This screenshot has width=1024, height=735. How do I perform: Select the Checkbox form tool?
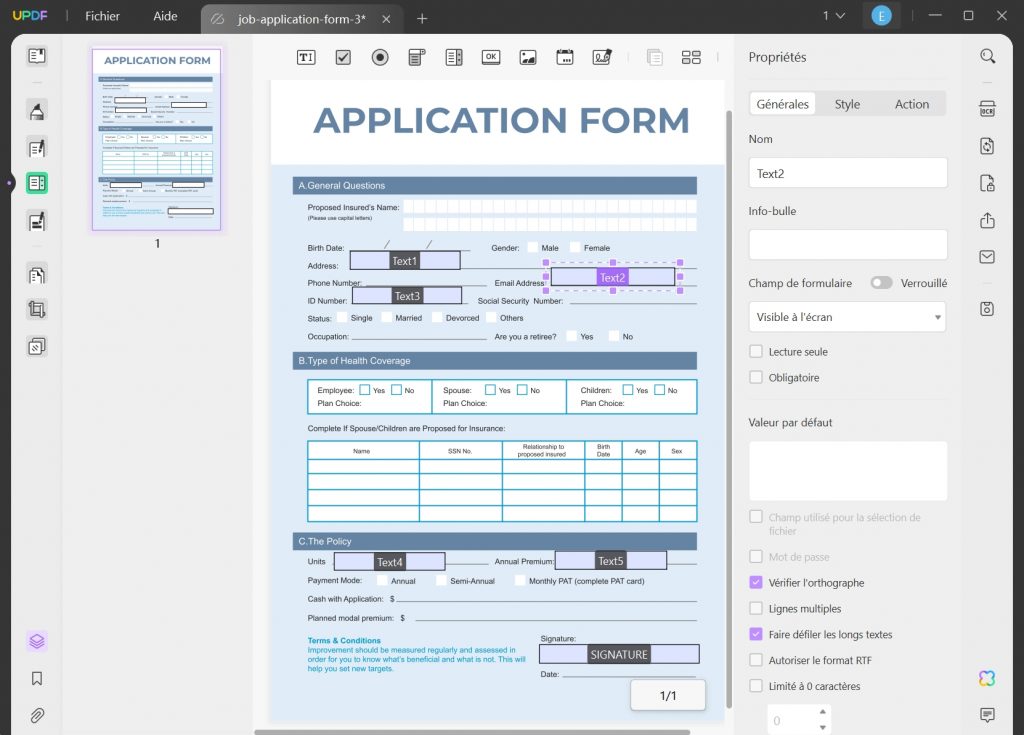click(x=343, y=57)
